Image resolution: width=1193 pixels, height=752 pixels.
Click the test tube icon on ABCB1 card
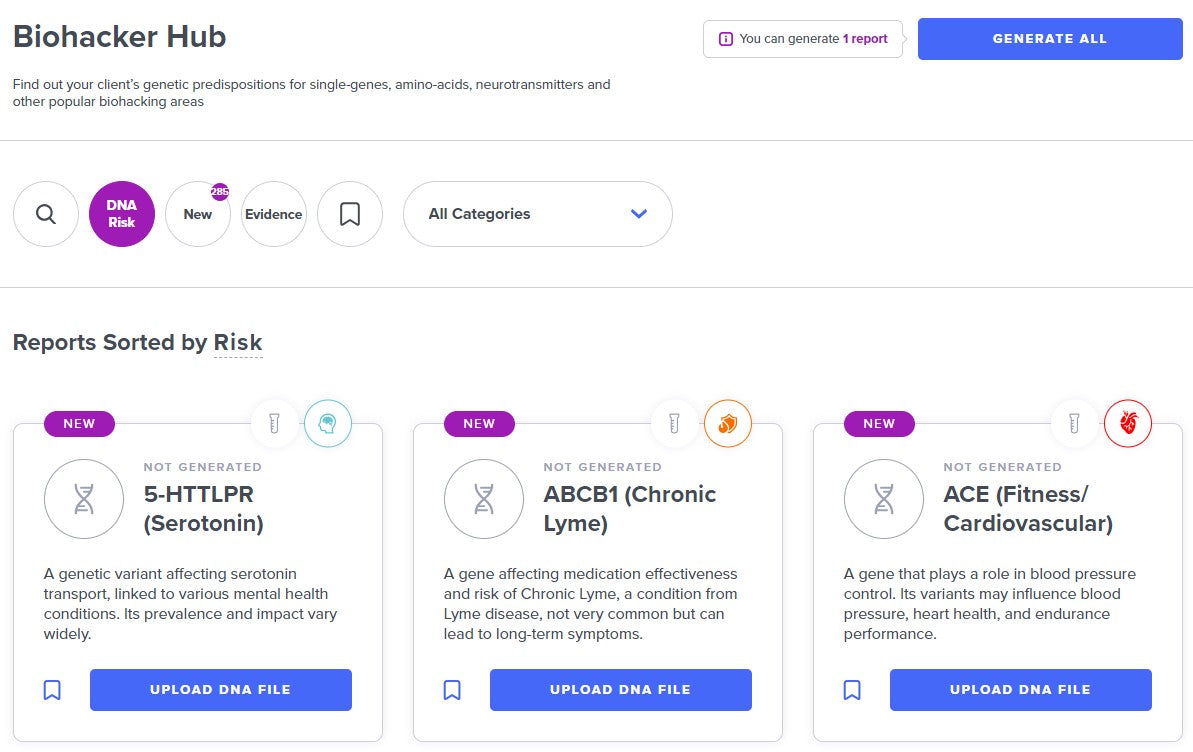coord(675,424)
